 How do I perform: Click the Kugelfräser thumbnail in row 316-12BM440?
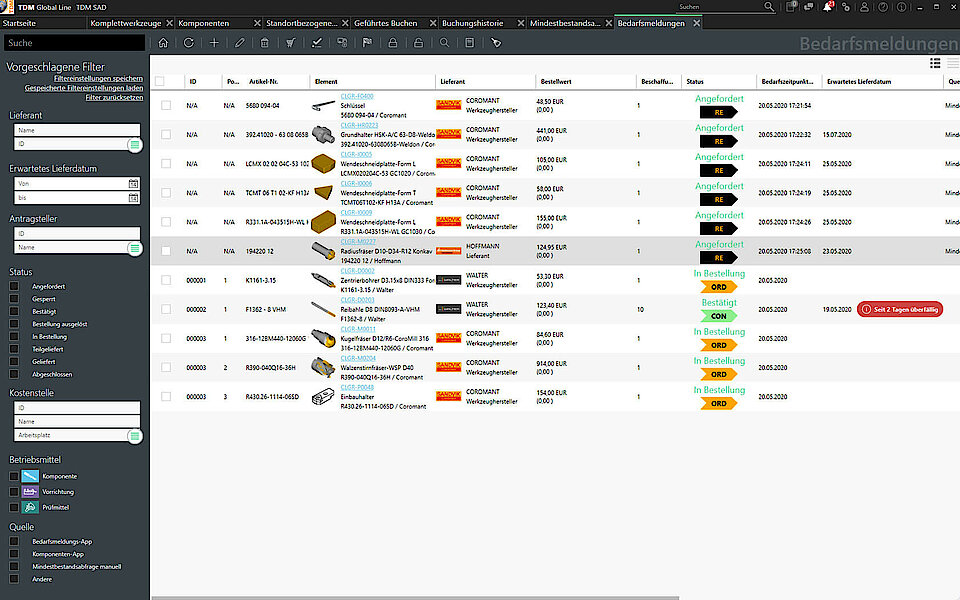323,338
